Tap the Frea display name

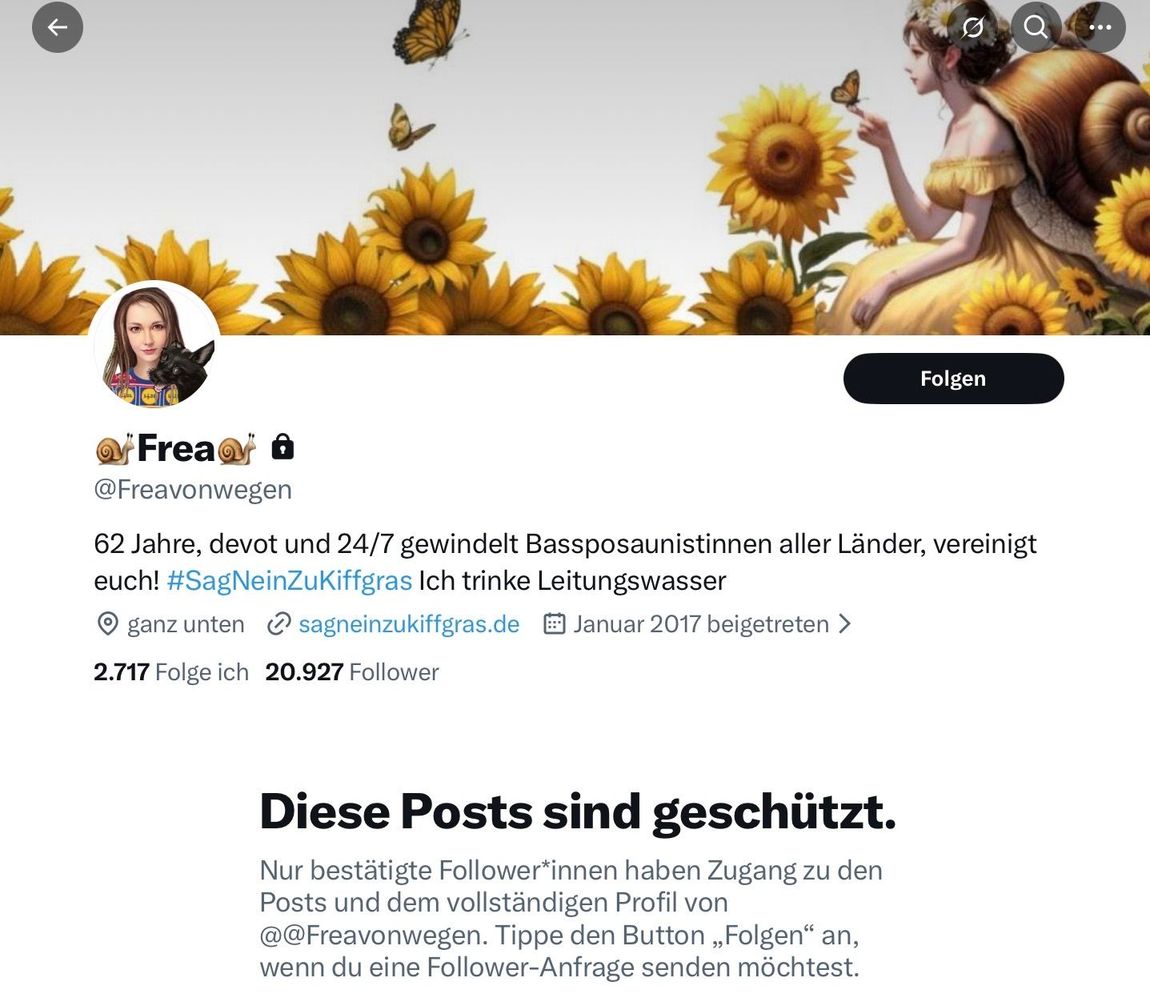click(x=176, y=448)
